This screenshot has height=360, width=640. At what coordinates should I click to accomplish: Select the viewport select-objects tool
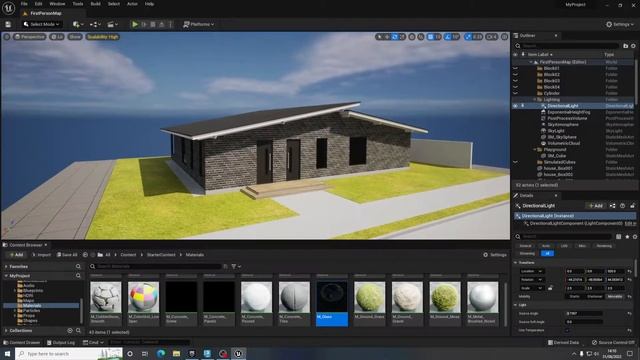click(x=380, y=37)
